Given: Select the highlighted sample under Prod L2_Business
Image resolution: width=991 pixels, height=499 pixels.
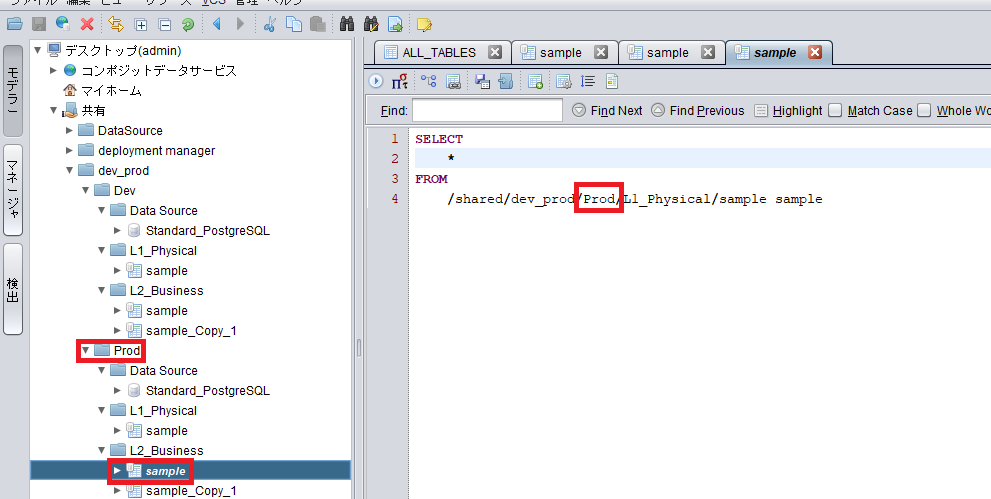Looking at the screenshot, I should coord(166,471).
